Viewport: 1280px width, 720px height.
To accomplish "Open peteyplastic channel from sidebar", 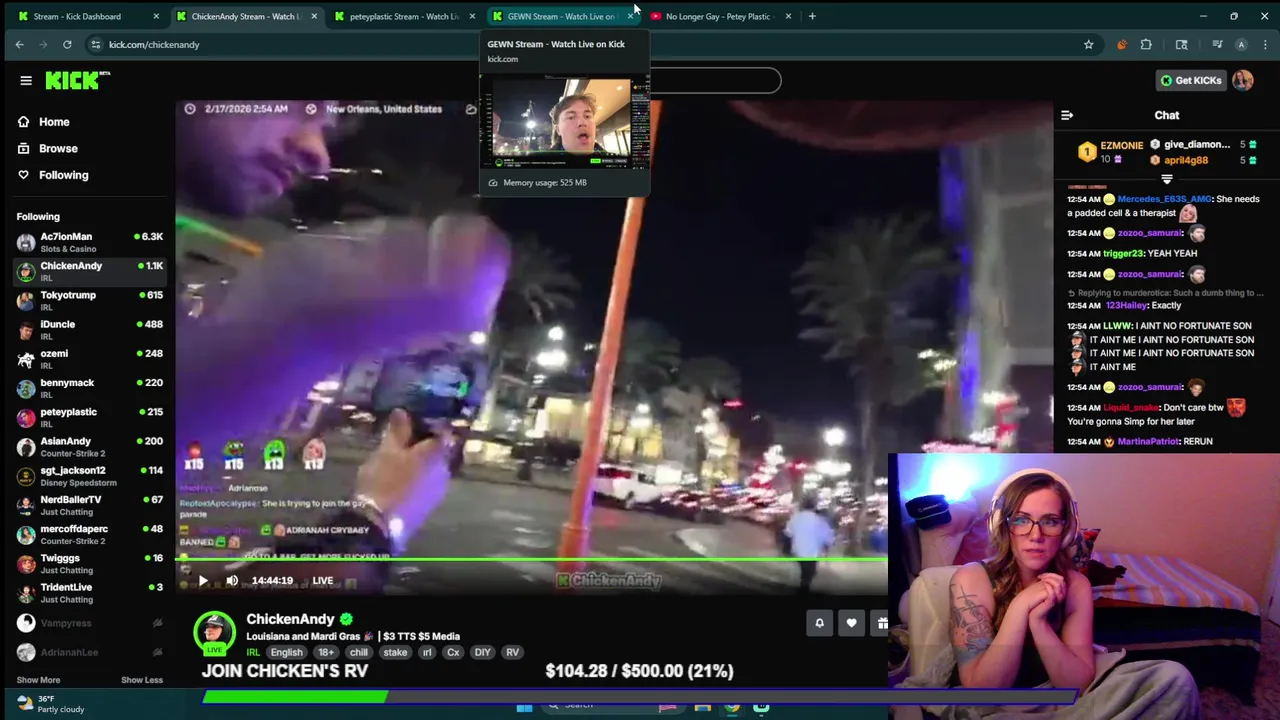I will pos(89,416).
